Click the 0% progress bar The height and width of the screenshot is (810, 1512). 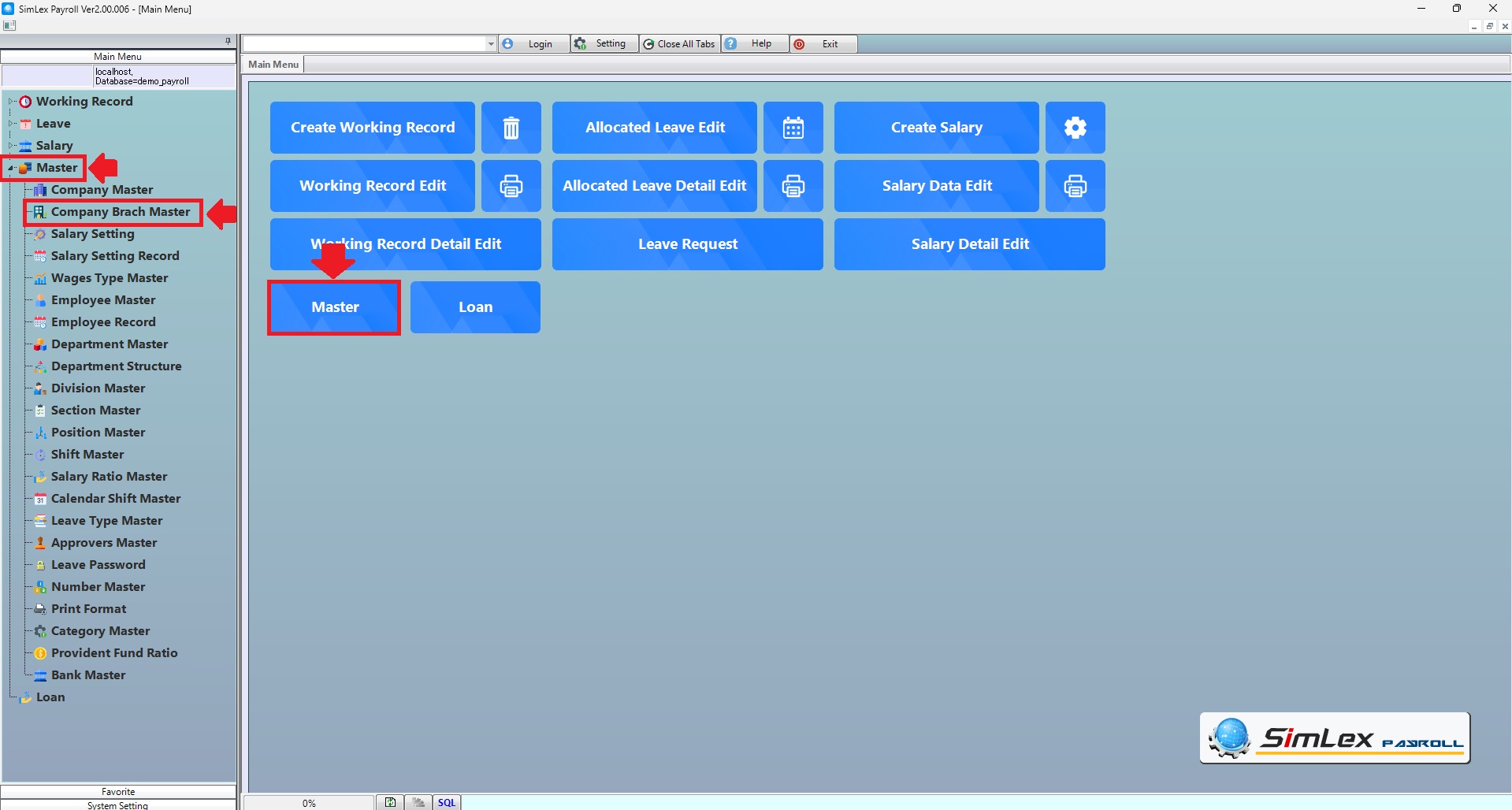pyautogui.click(x=309, y=802)
